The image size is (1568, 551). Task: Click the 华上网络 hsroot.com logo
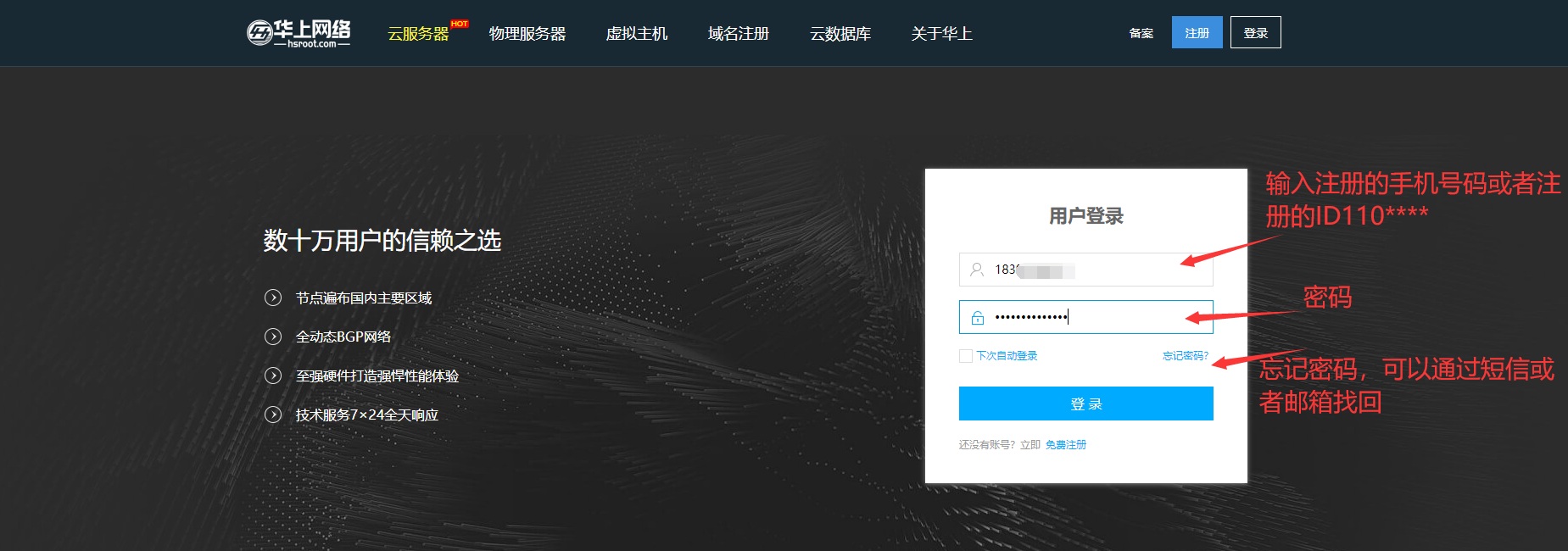coord(299,33)
